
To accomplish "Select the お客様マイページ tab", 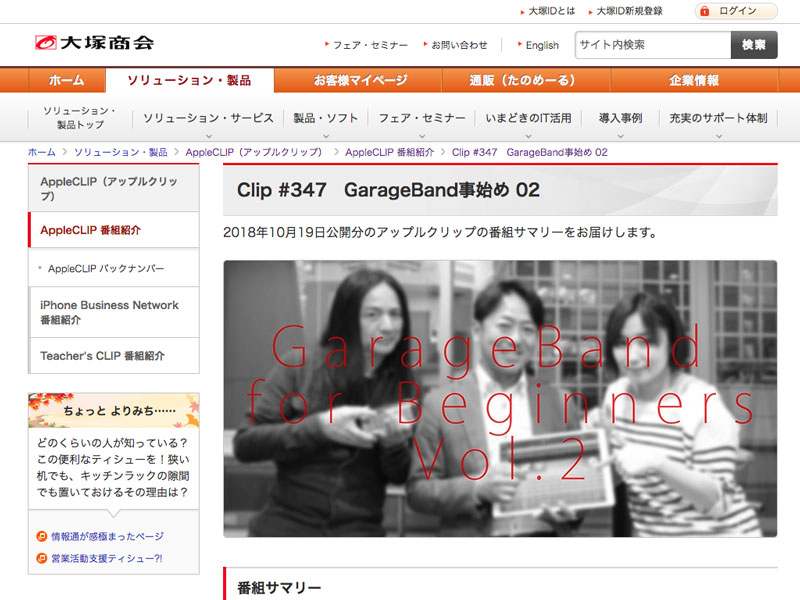I will [358, 80].
